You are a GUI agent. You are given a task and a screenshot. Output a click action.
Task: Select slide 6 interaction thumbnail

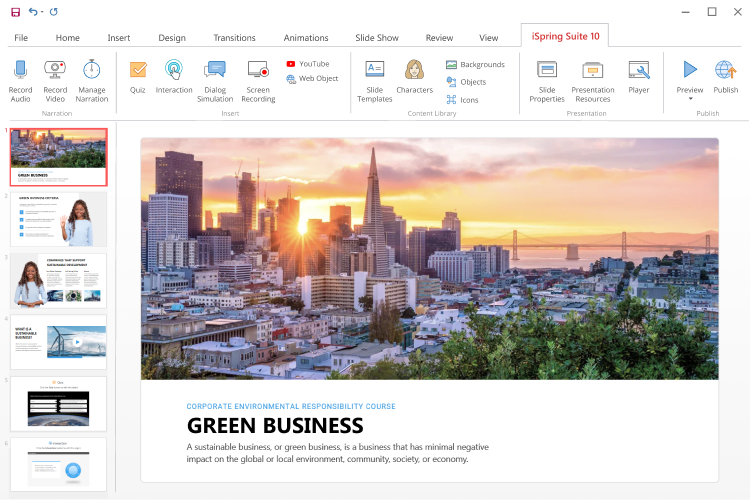click(58, 465)
